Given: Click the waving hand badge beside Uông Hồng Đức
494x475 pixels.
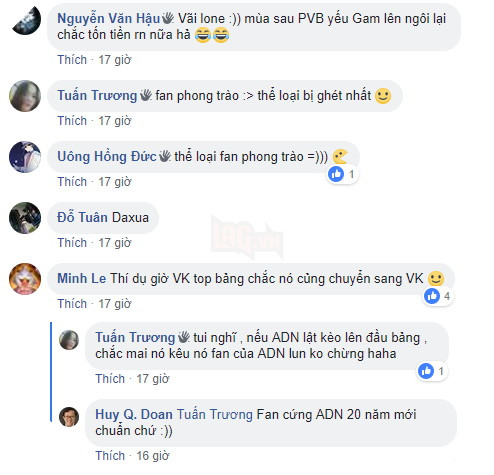Looking at the screenshot, I should [164, 156].
